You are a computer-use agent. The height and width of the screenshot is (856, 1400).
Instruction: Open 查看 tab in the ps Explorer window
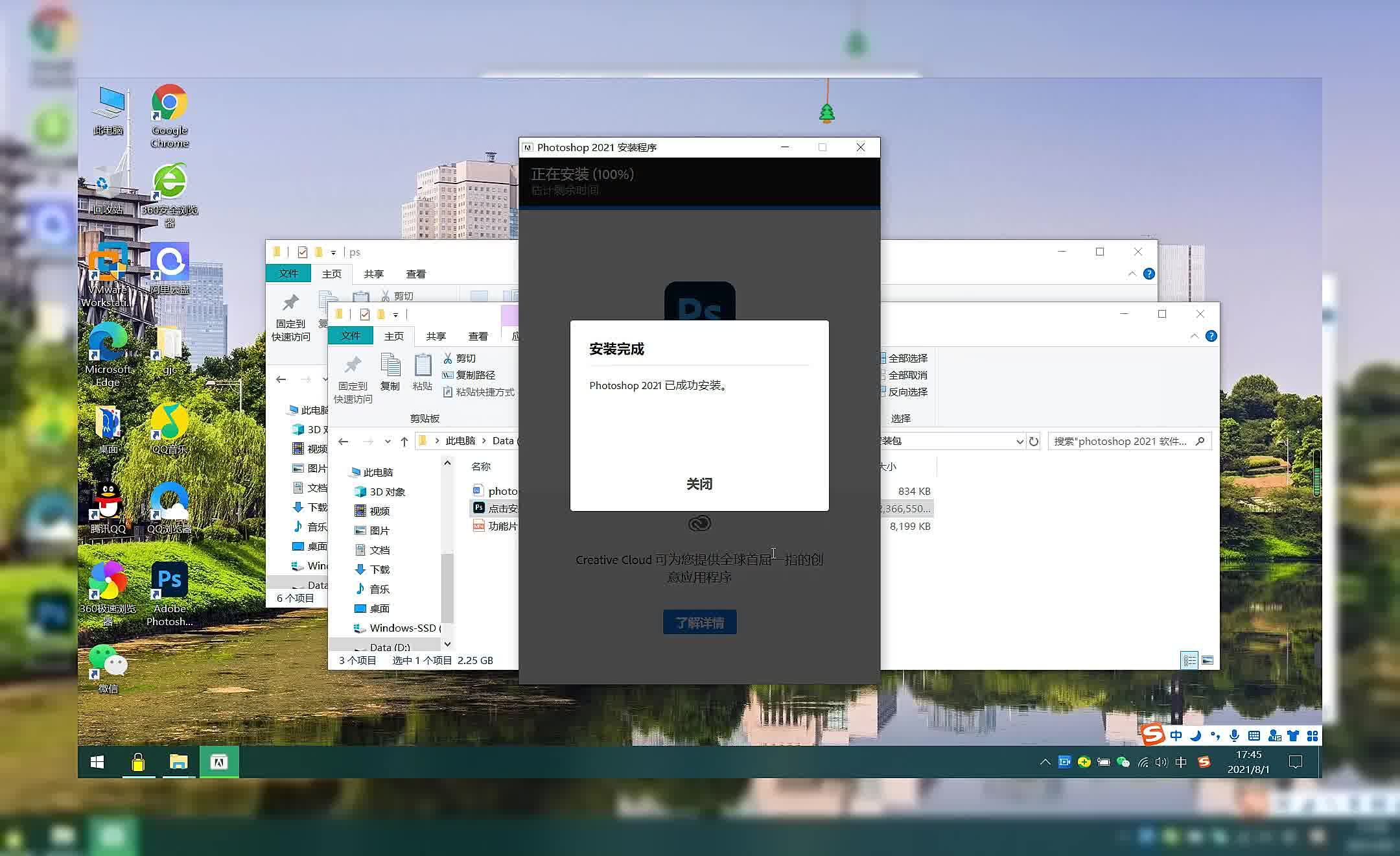(x=415, y=274)
